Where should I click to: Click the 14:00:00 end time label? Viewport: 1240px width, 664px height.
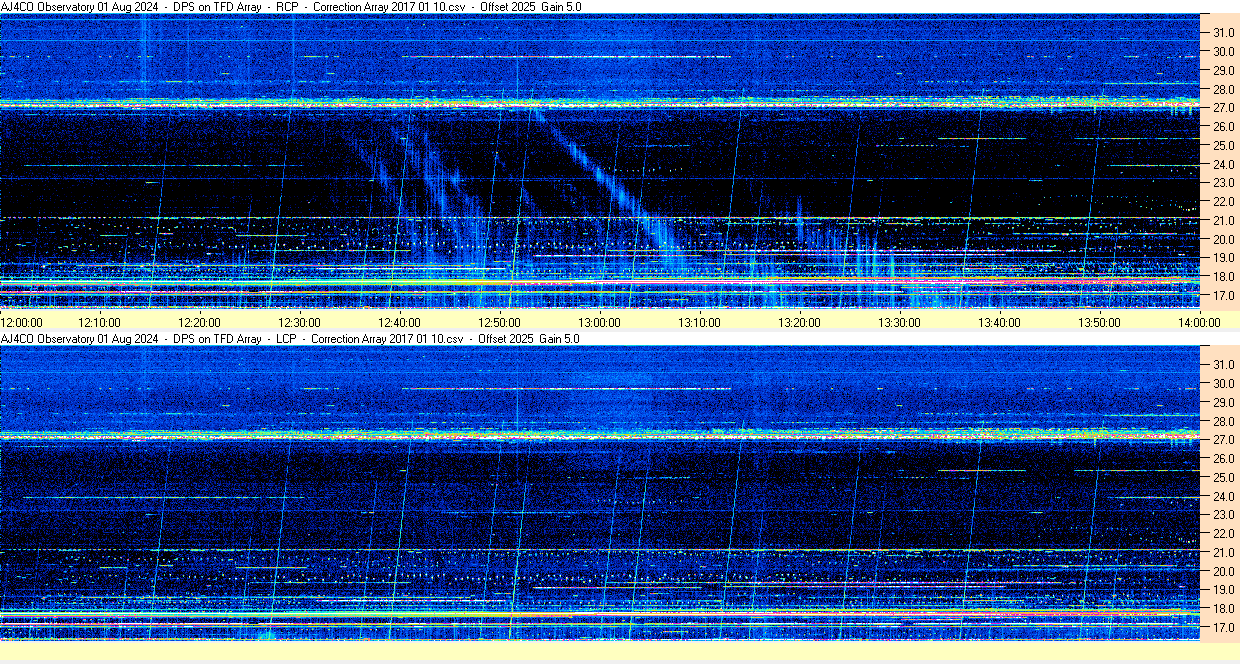pyautogui.click(x=1199, y=322)
